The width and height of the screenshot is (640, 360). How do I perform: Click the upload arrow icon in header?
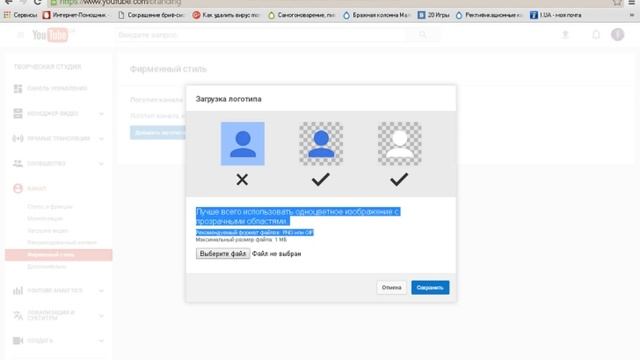(565, 35)
